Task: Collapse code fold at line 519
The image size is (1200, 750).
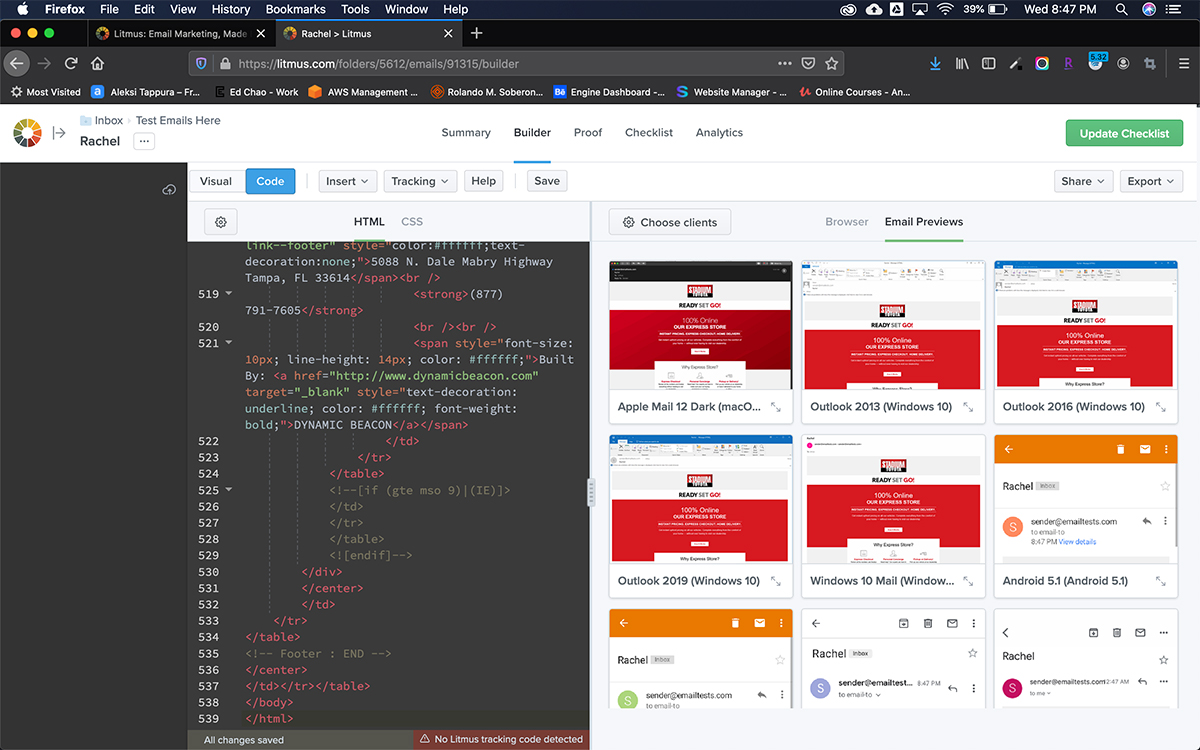Action: [x=229, y=294]
